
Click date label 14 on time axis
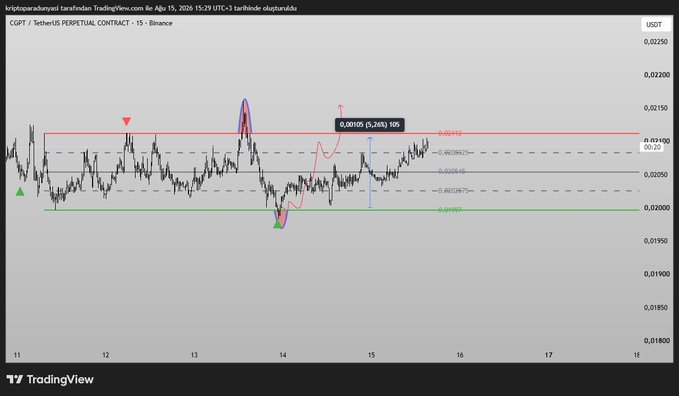[283, 355]
